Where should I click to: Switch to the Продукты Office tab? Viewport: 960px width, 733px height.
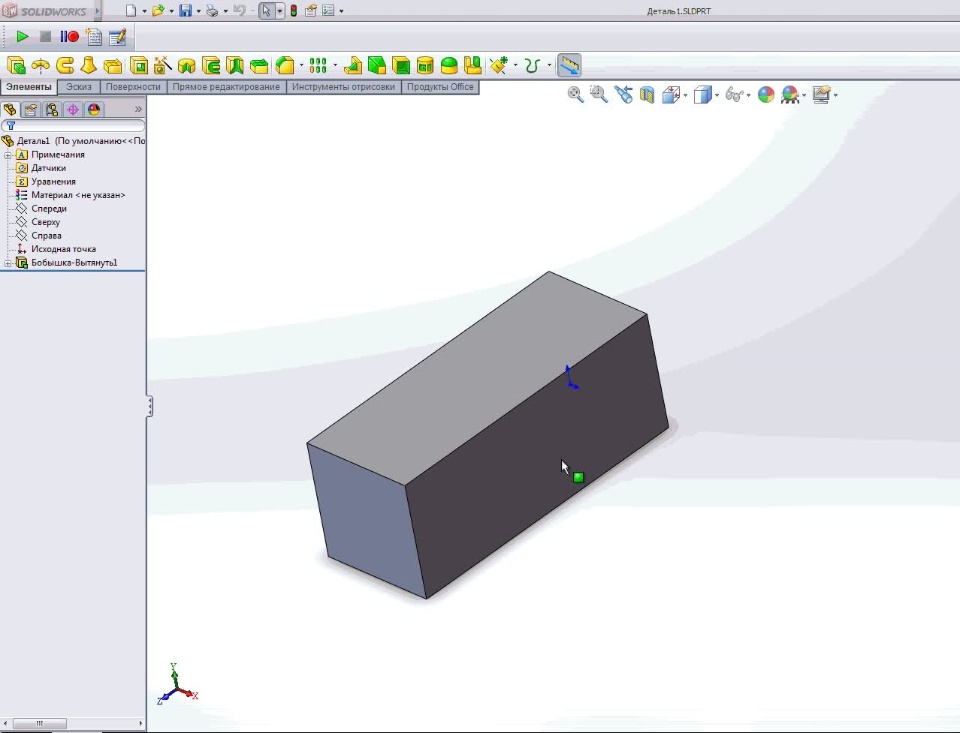[440, 87]
